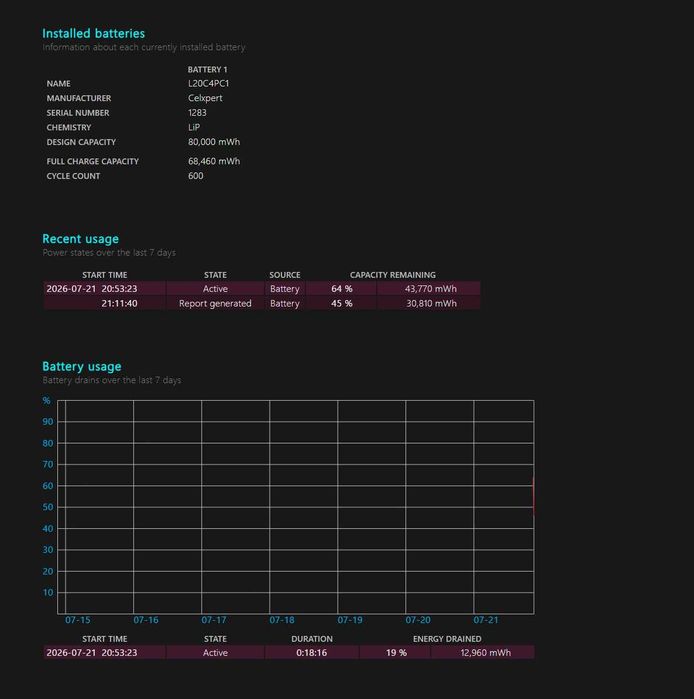694x699 pixels.
Task: Click the NAME row label
Action: [58, 84]
